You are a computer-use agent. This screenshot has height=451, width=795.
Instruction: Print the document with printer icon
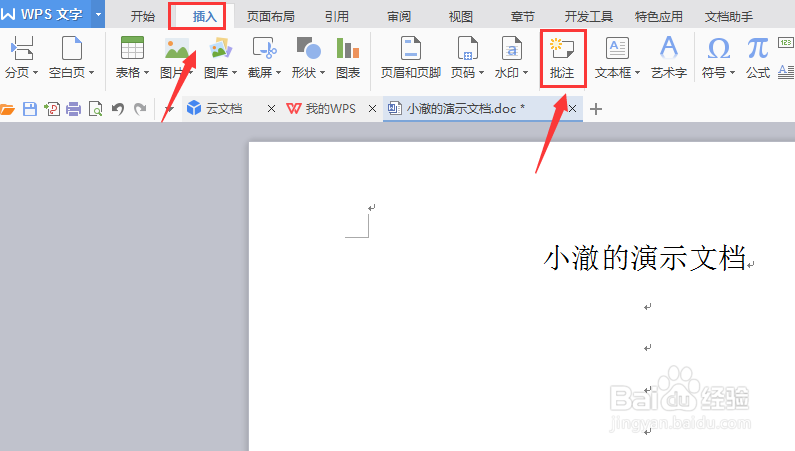click(x=74, y=109)
